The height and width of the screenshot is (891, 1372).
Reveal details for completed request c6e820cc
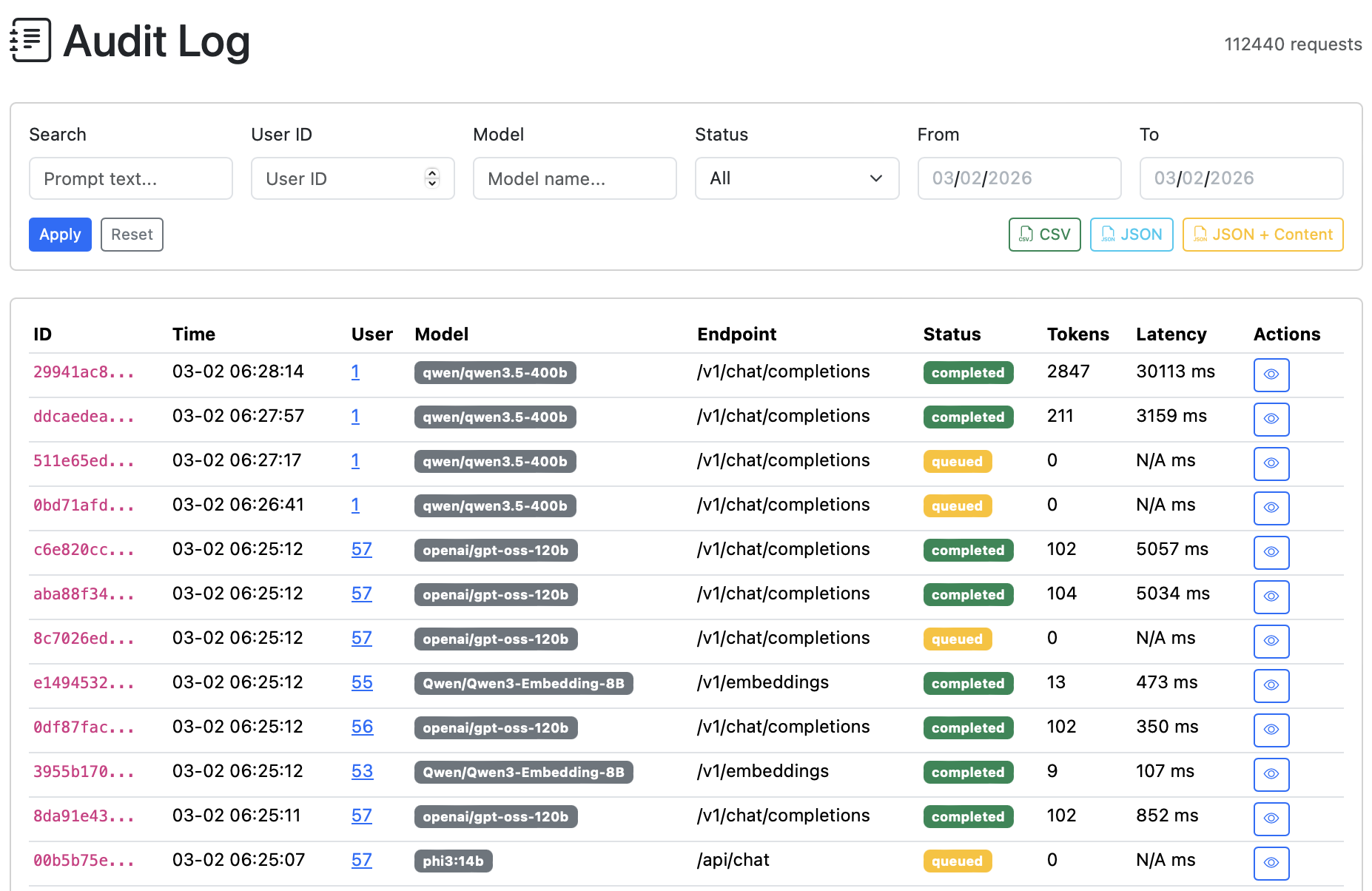[x=1271, y=552]
